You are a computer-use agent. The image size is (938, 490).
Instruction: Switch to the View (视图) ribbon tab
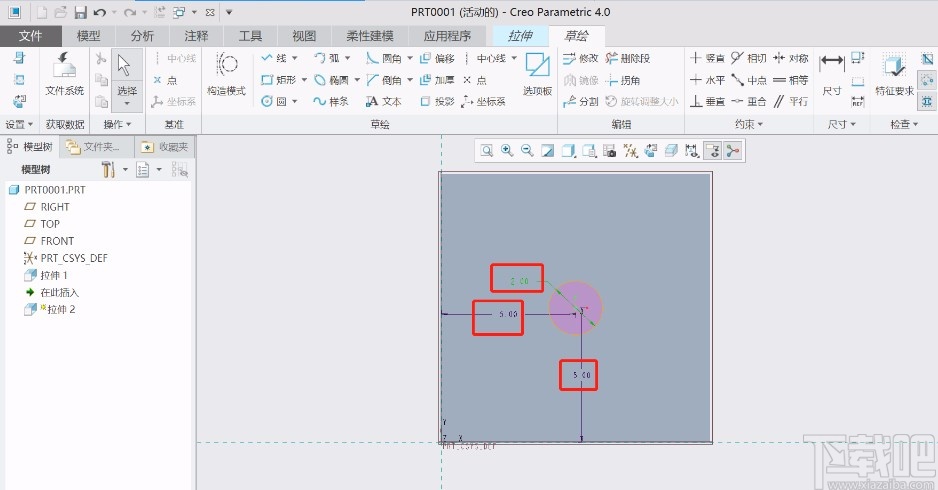coord(304,36)
